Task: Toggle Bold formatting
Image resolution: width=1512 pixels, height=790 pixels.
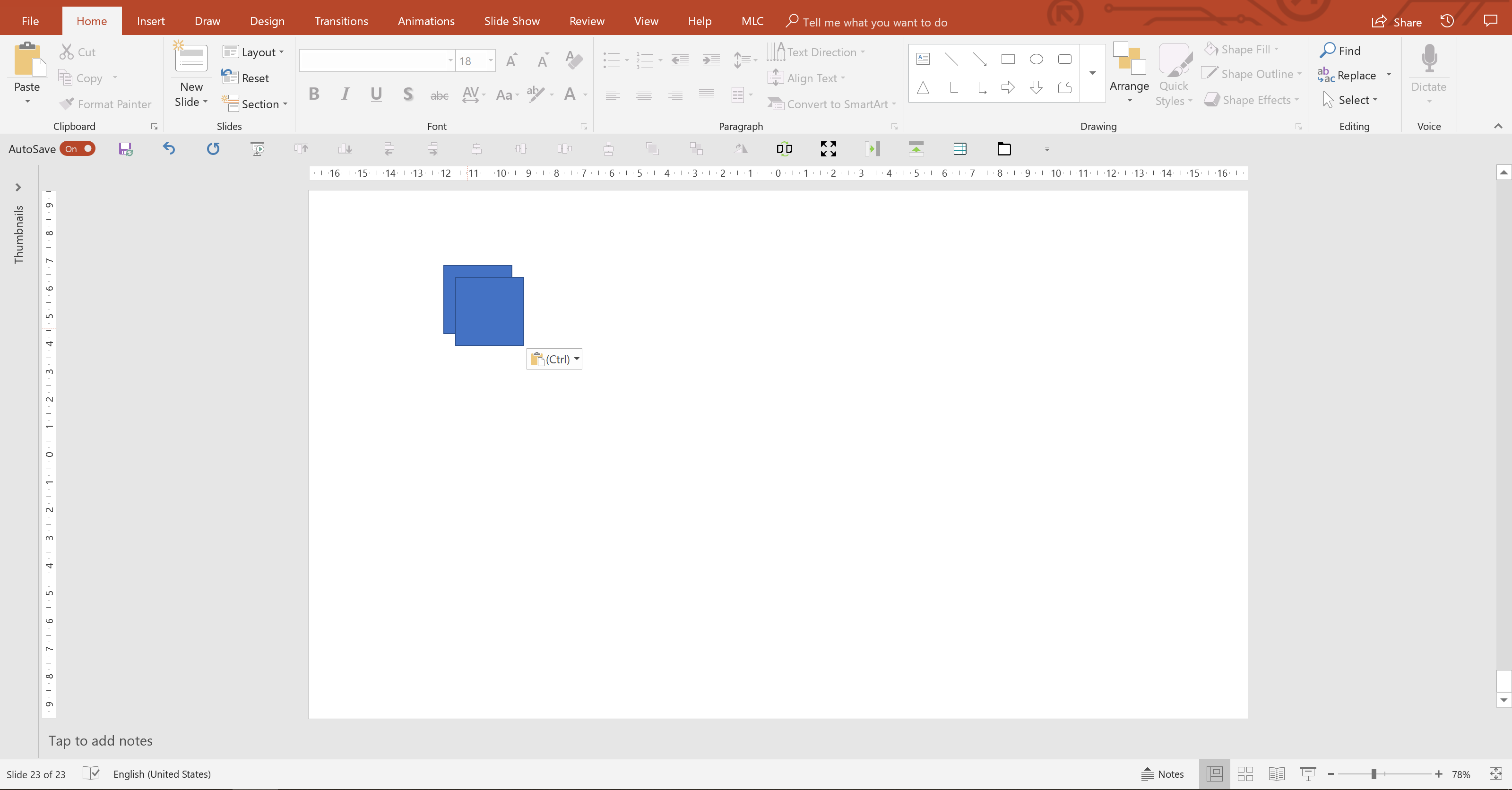Action: pyautogui.click(x=314, y=94)
